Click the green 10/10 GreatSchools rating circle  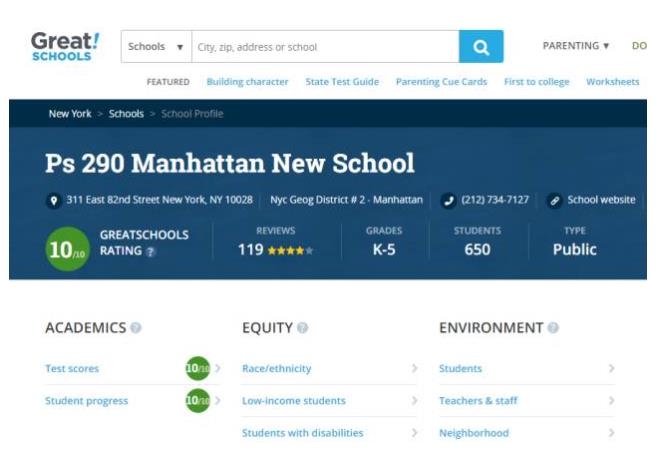pyautogui.click(x=67, y=249)
